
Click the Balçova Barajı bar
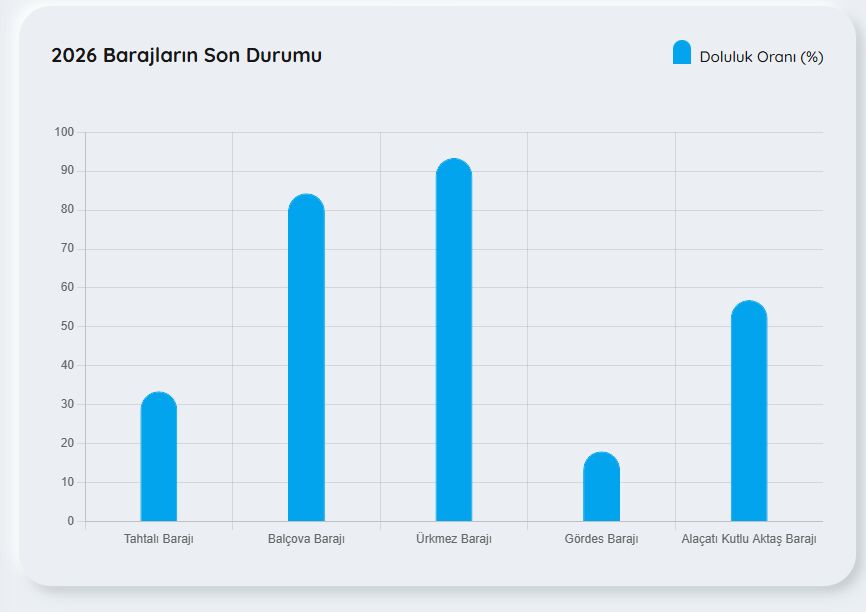pos(307,357)
